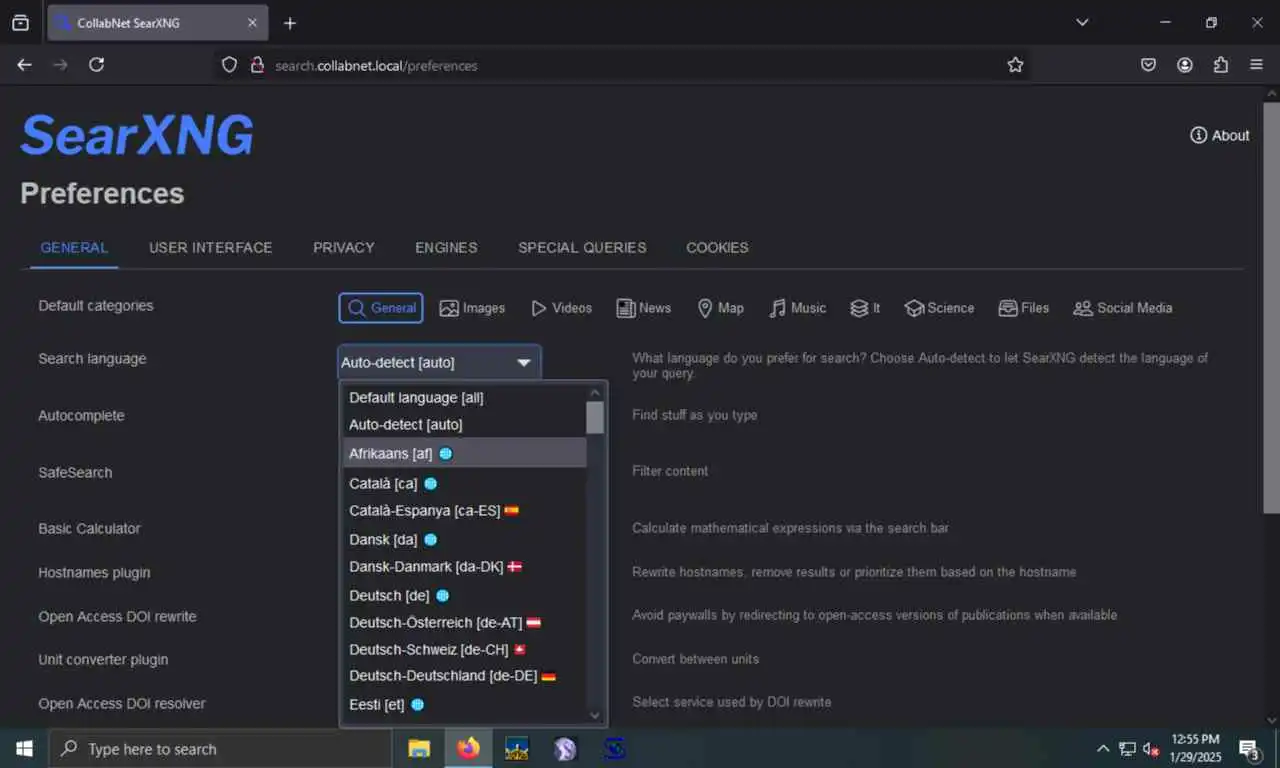Switch to the General preferences tab
Image resolution: width=1280 pixels, height=768 pixels.
point(74,247)
